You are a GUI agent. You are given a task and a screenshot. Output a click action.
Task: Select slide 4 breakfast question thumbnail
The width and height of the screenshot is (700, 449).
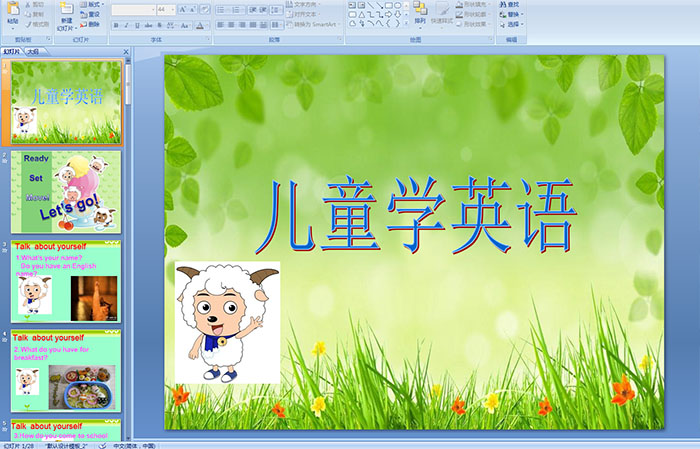66,370
